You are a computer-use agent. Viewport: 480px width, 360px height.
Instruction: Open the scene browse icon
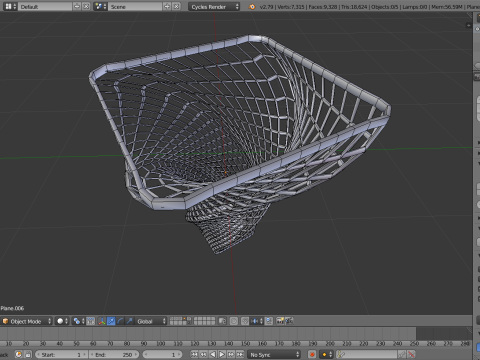[100, 6]
